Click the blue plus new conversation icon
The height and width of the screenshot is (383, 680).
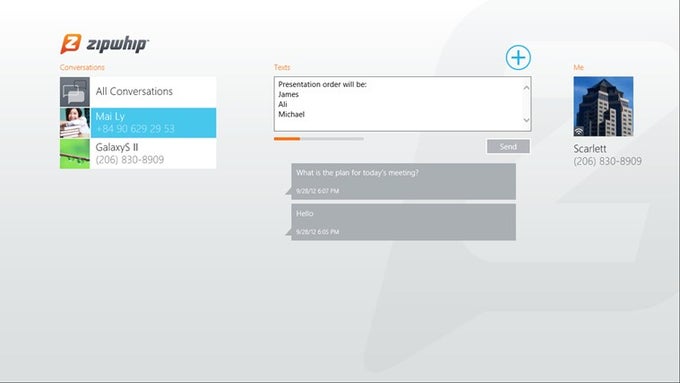[x=518, y=57]
